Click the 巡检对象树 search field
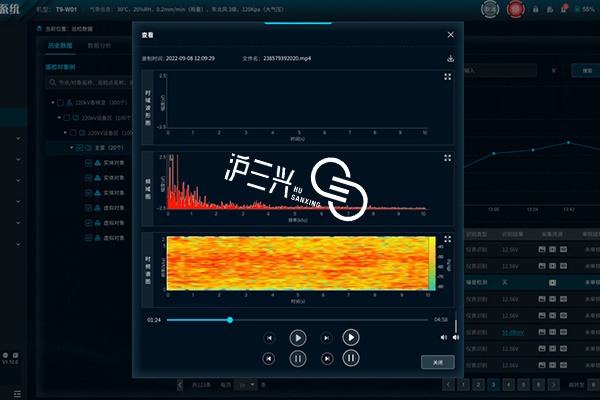 coord(89,82)
